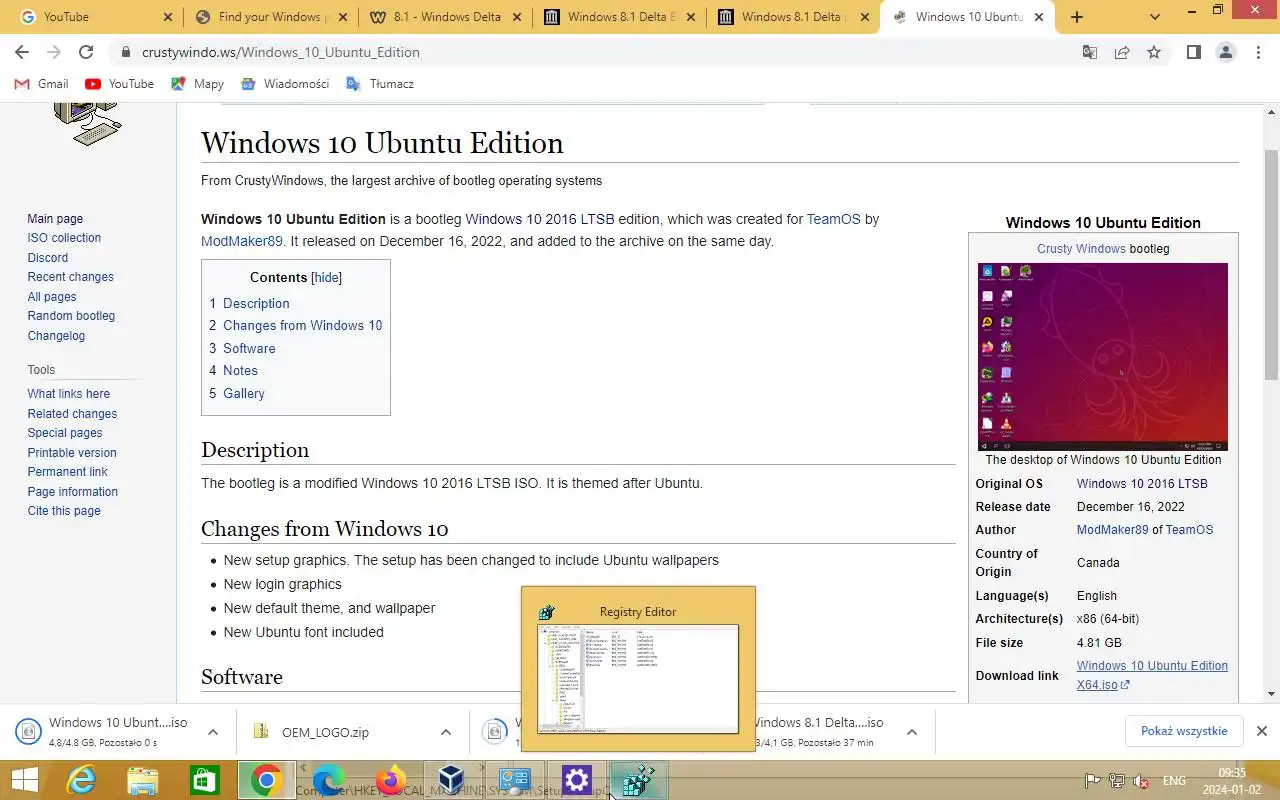View Recent changes in sidebar
The width and height of the screenshot is (1280, 800).
pos(70,277)
